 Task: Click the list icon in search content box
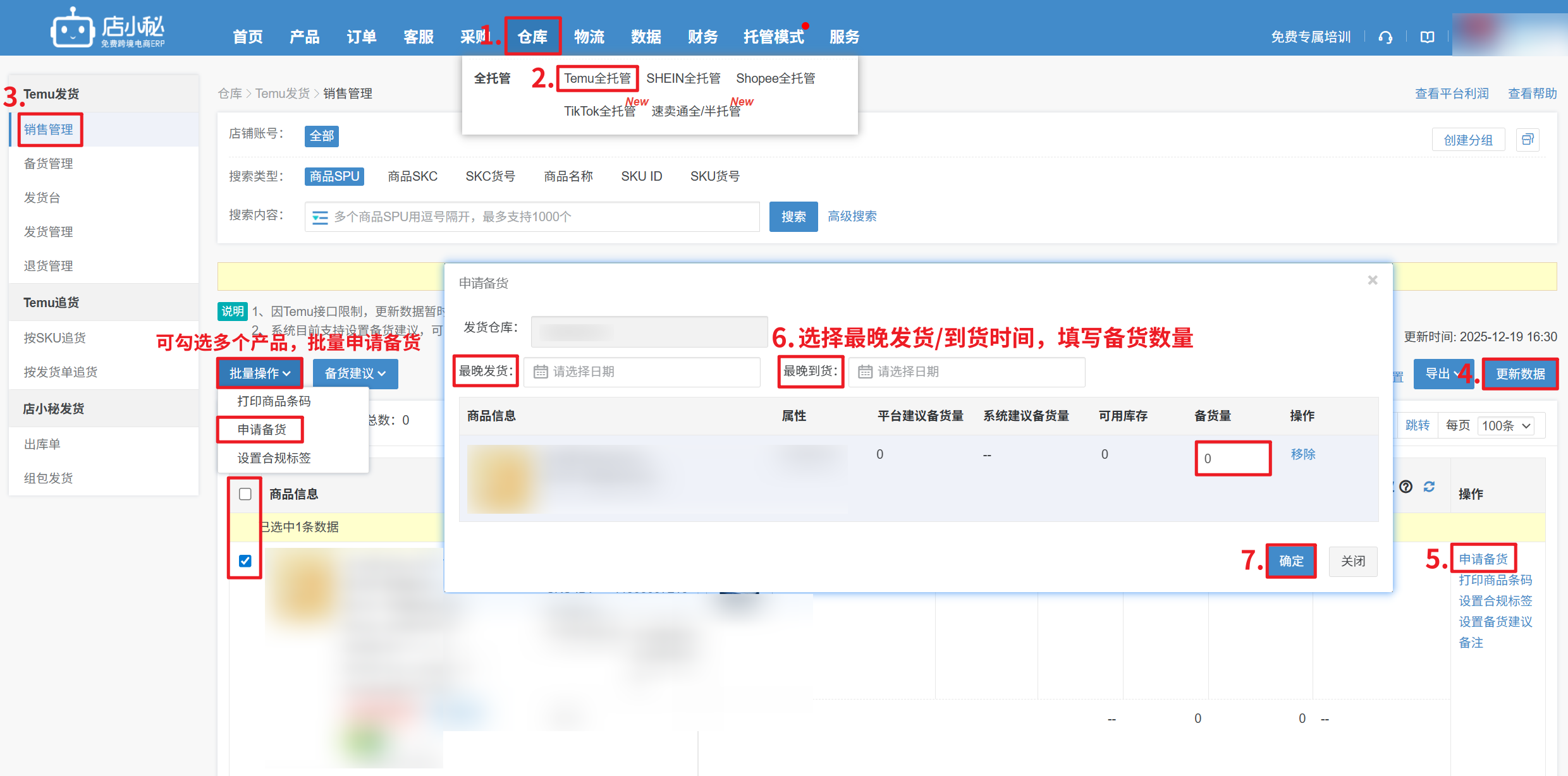[321, 217]
